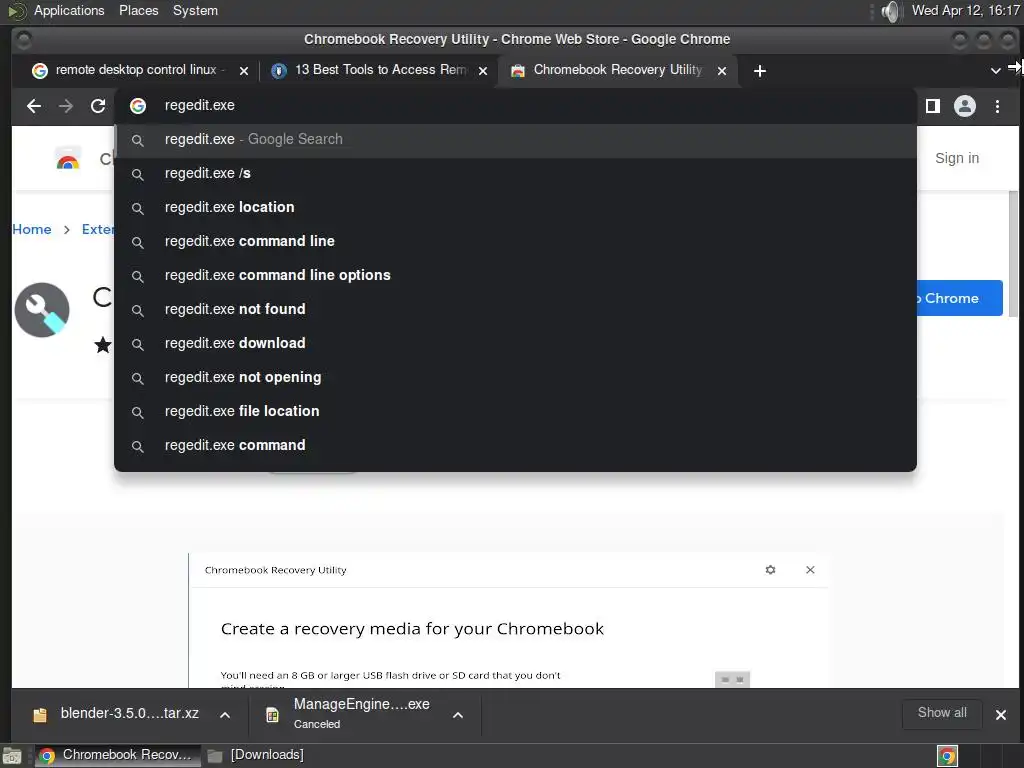
Task: Open the blender-3.5.0 tar.xz download item
Action: coord(116,714)
